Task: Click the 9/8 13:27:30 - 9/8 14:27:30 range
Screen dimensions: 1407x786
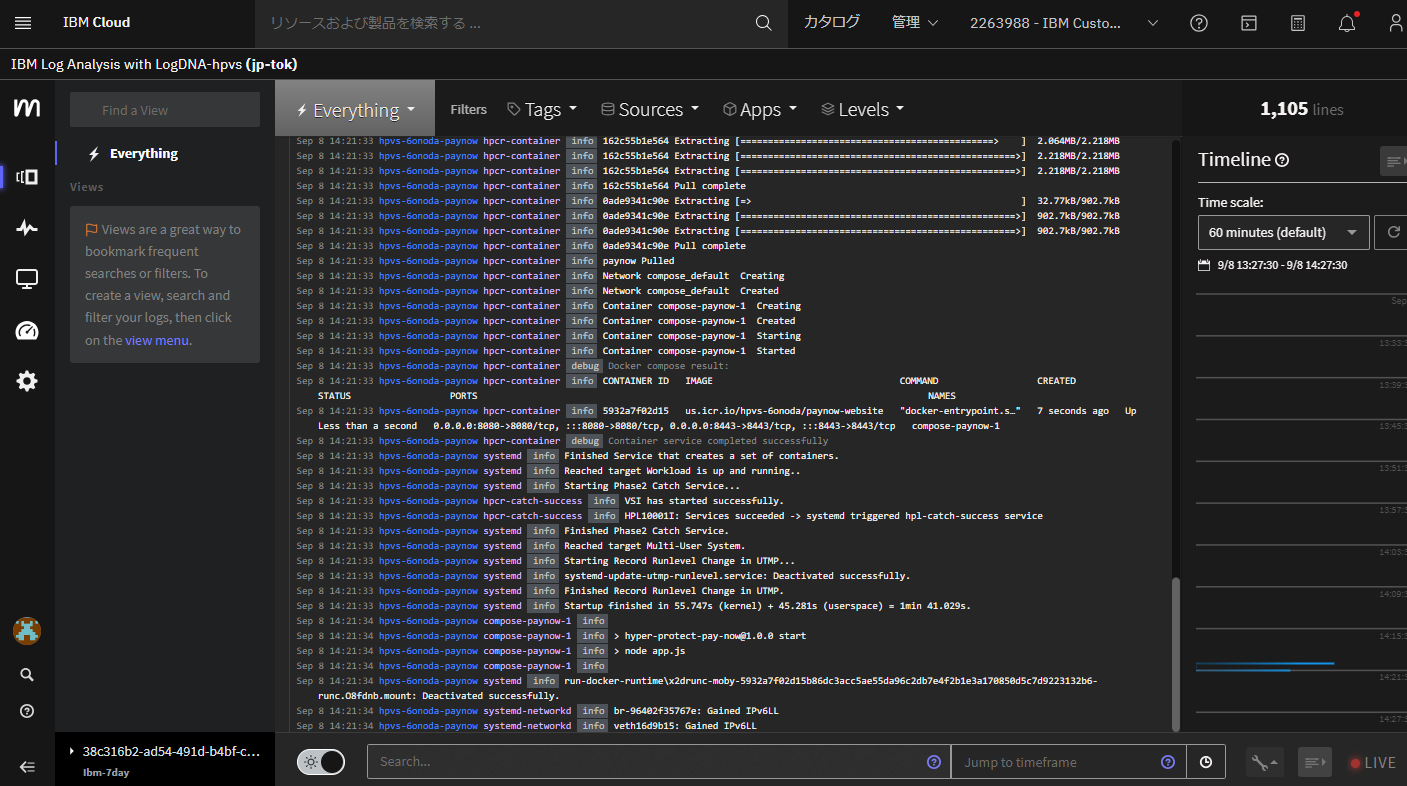Action: tap(1281, 265)
